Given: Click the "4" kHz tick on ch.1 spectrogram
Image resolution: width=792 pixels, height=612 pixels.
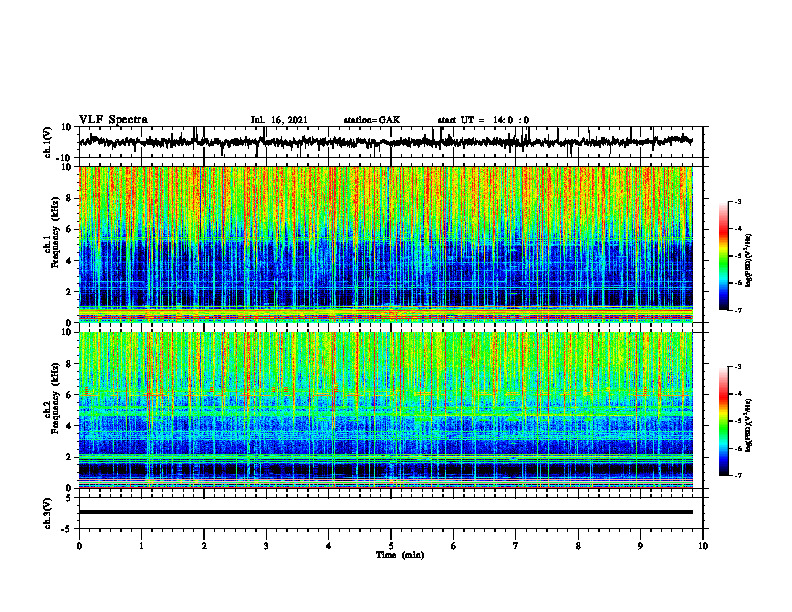Looking at the screenshot, I should tap(70, 261).
